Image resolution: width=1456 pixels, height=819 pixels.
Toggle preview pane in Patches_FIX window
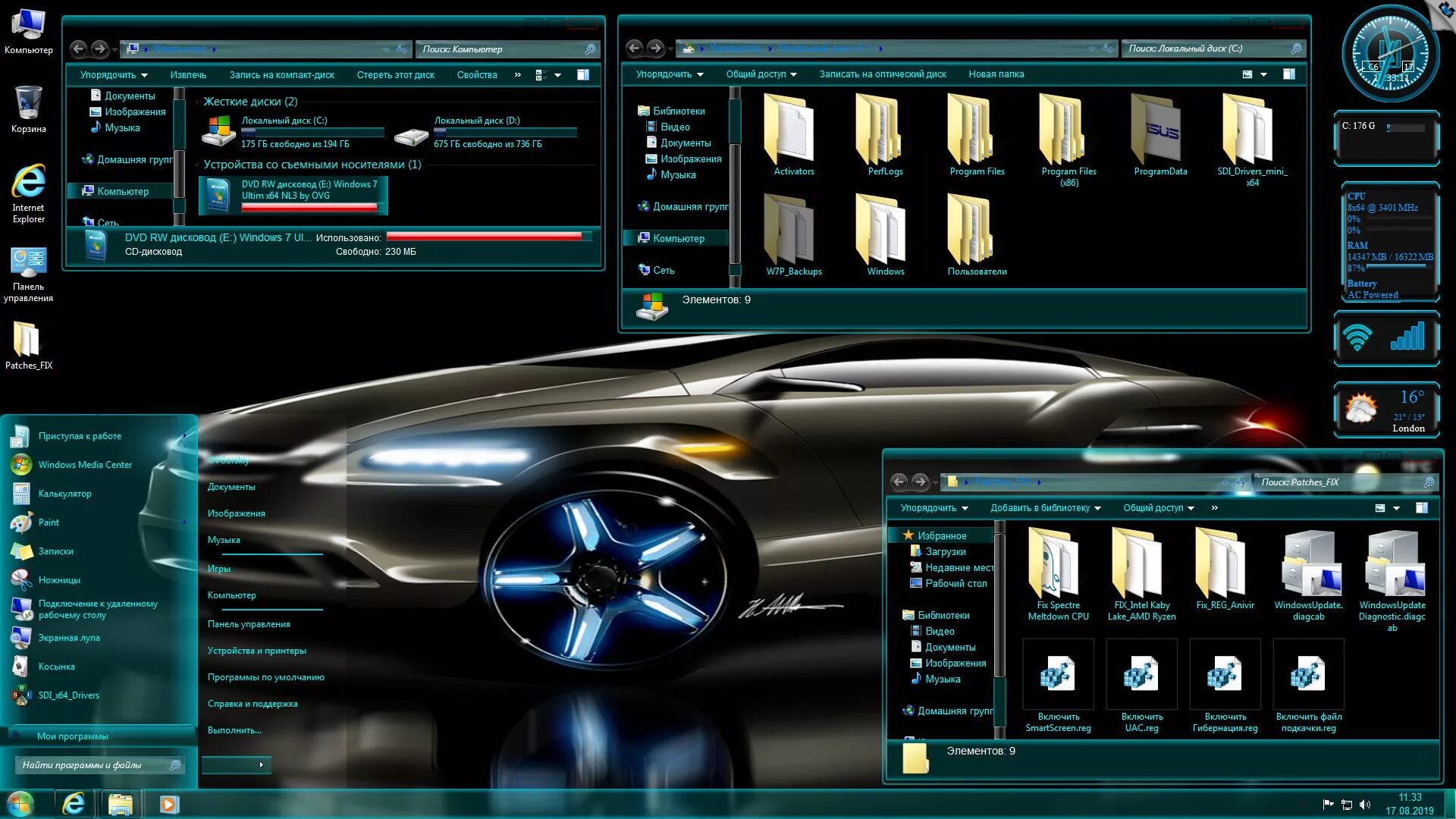tap(1421, 508)
